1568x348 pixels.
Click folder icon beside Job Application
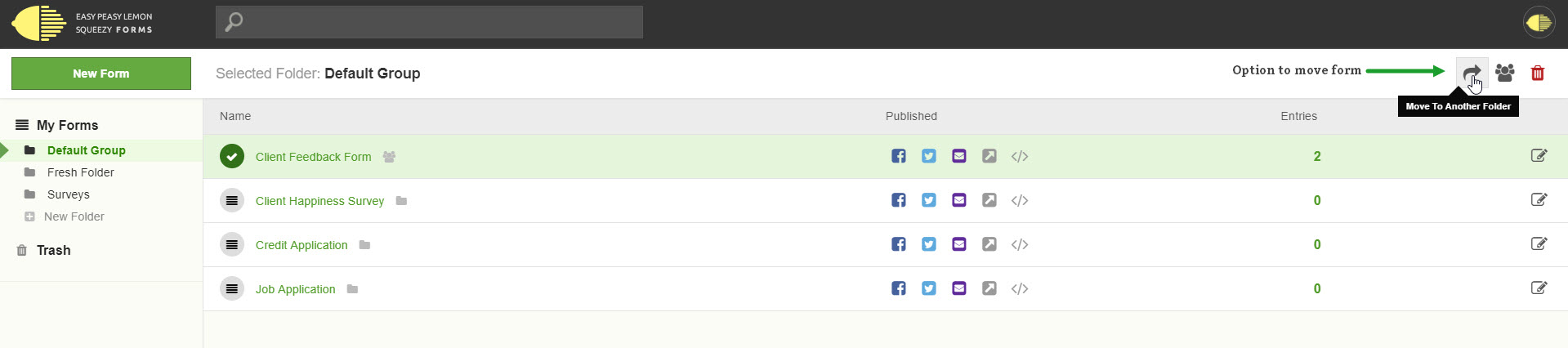(352, 288)
